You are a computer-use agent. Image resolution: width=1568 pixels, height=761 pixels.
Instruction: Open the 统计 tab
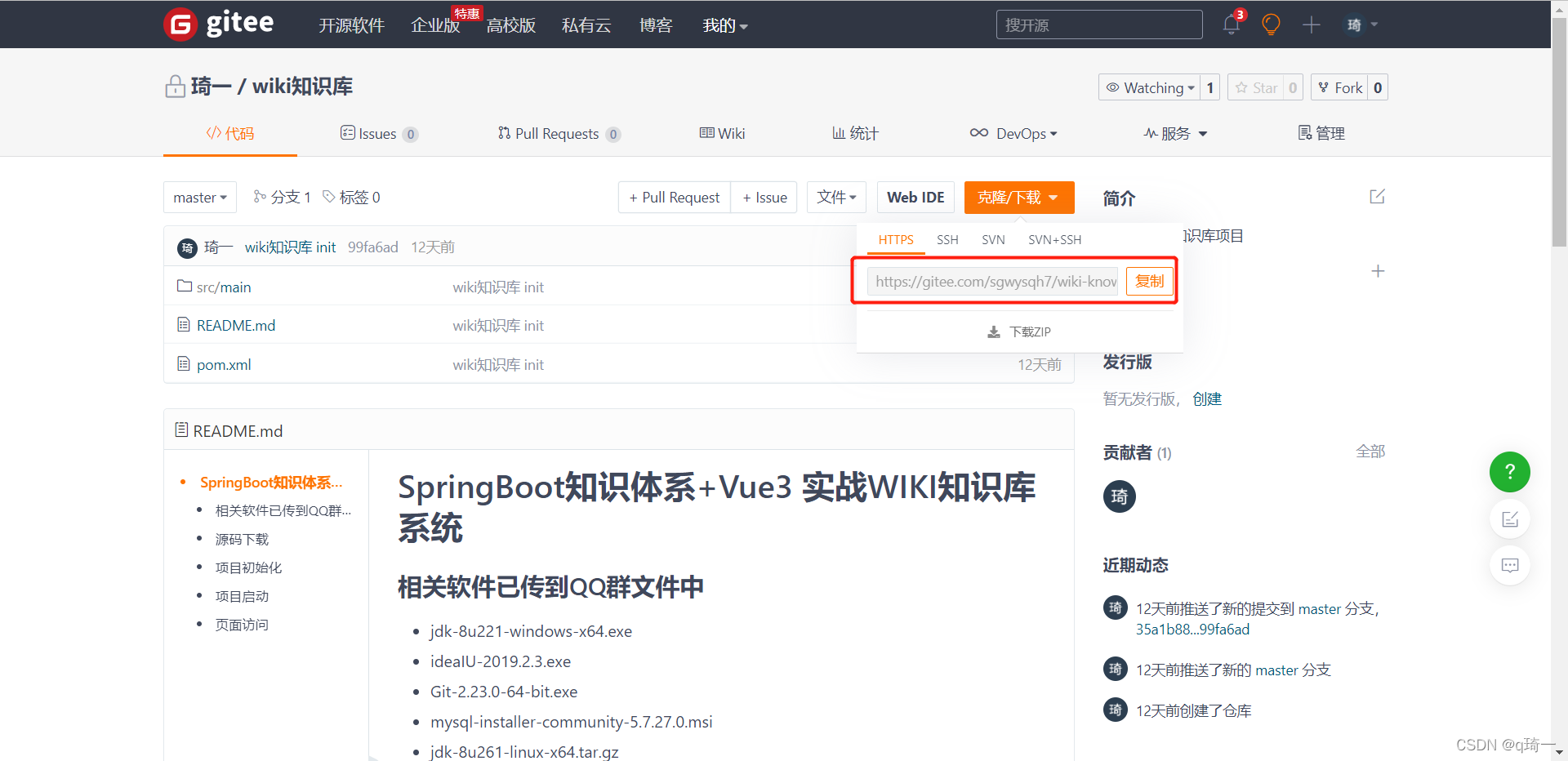click(x=855, y=133)
